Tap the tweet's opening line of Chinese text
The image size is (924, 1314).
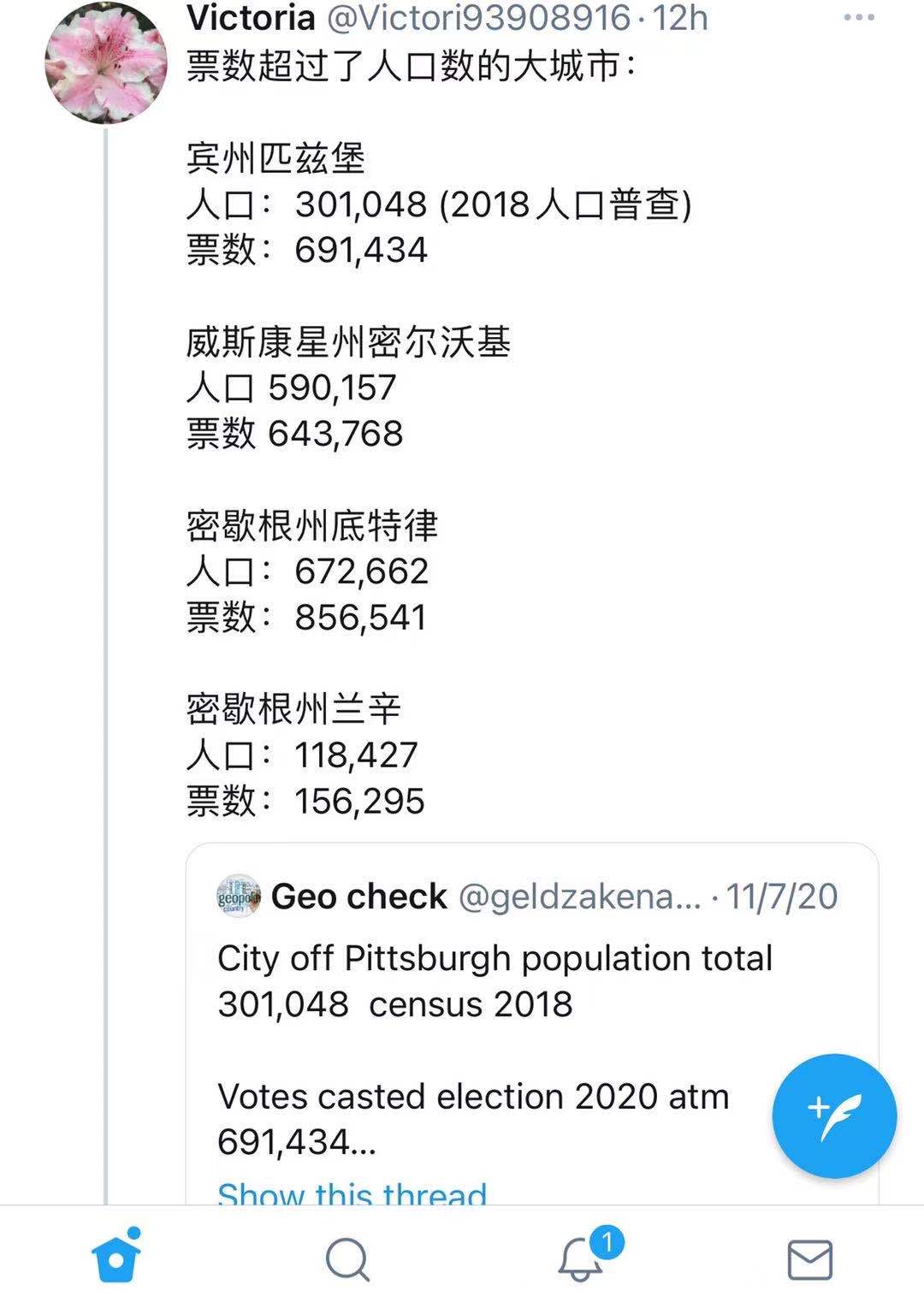pyautogui.click(x=412, y=66)
